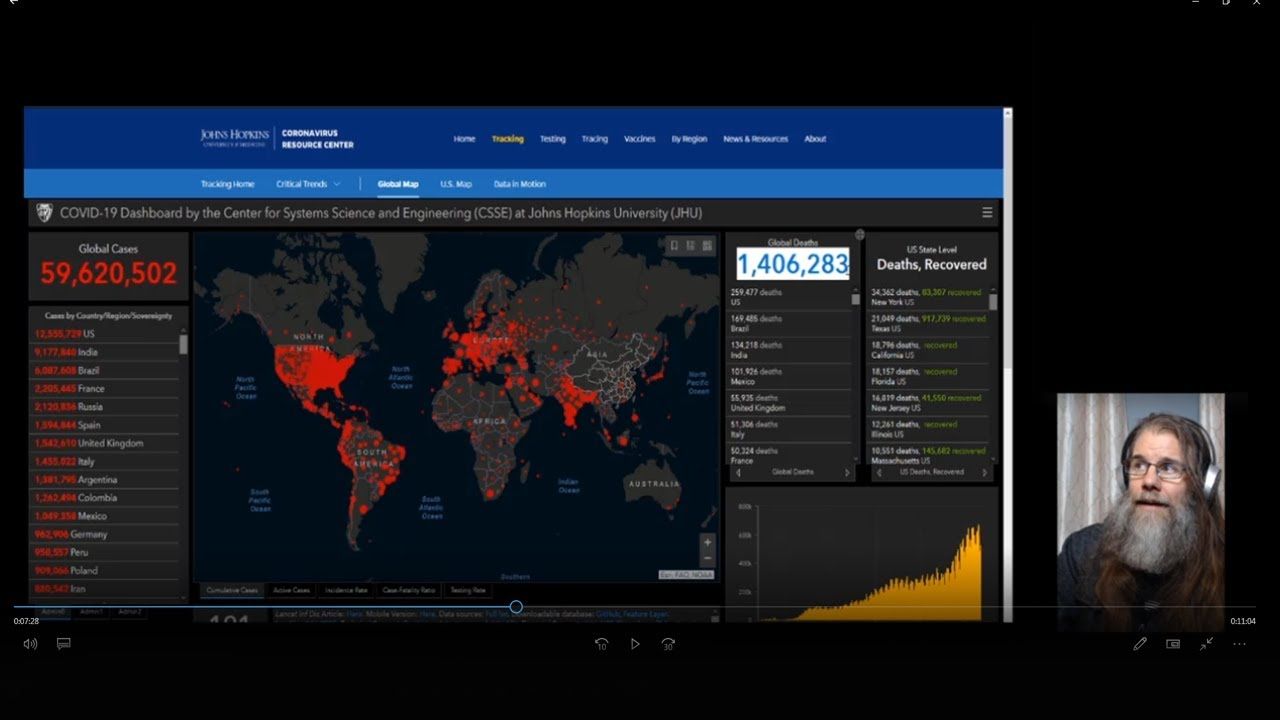Switch to the U.S. Map tab
This screenshot has height=720, width=1280.
pos(456,184)
